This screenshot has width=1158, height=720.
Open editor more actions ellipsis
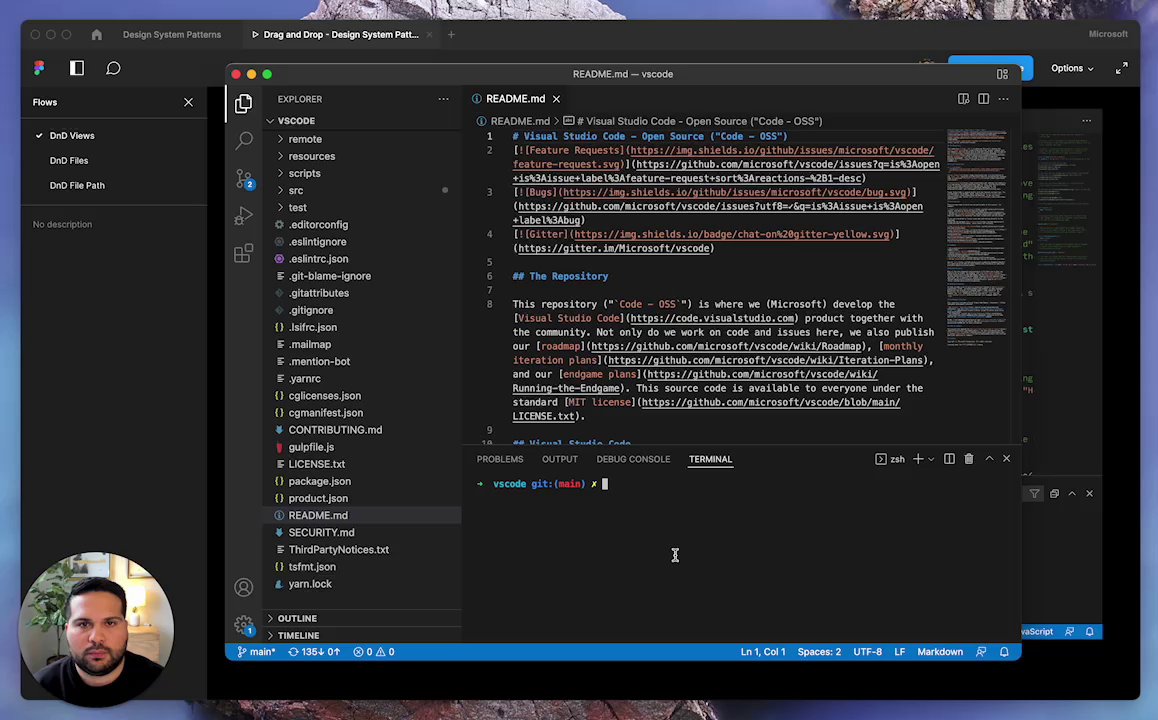pyautogui.click(x=1004, y=98)
